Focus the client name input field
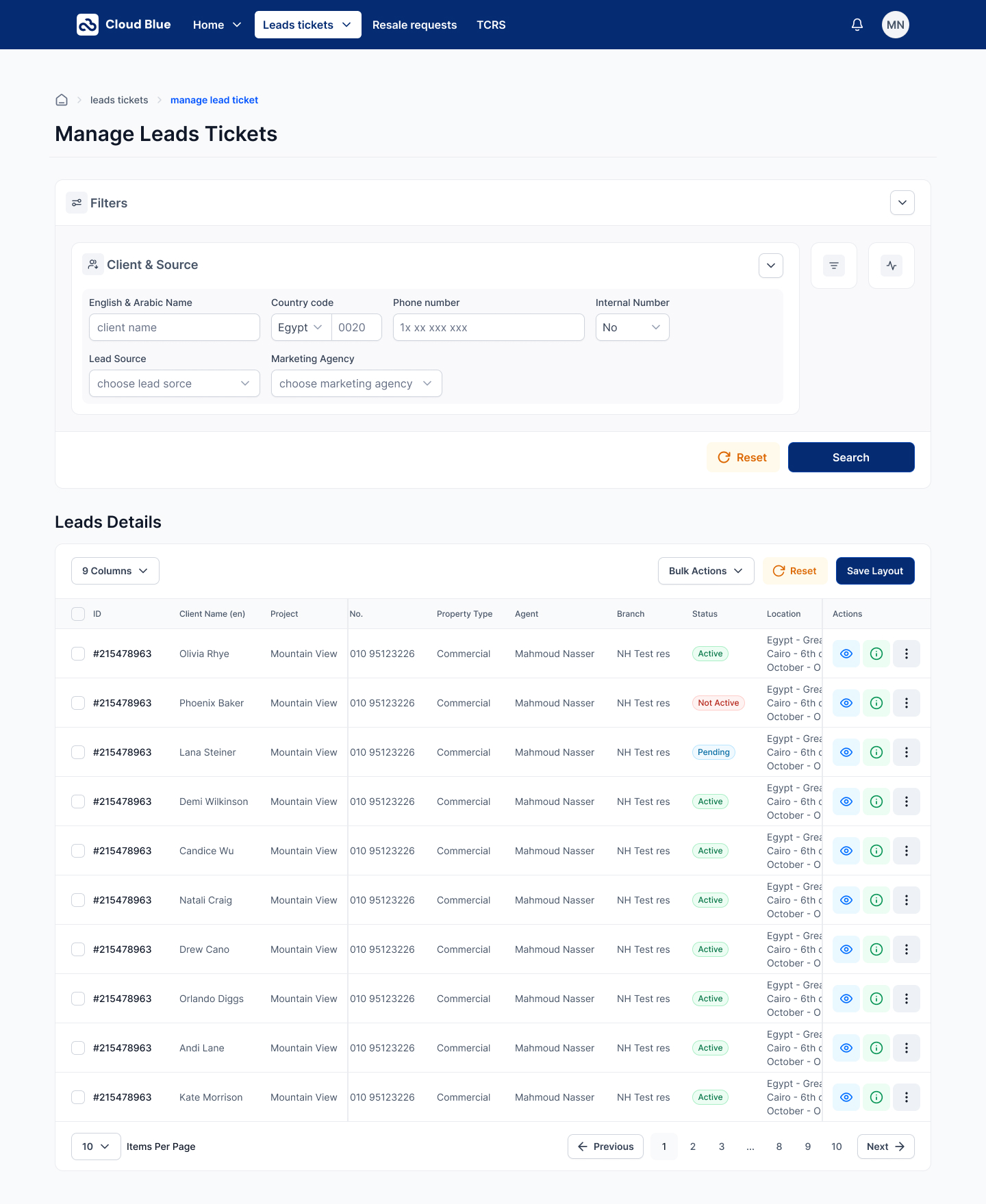 [175, 327]
